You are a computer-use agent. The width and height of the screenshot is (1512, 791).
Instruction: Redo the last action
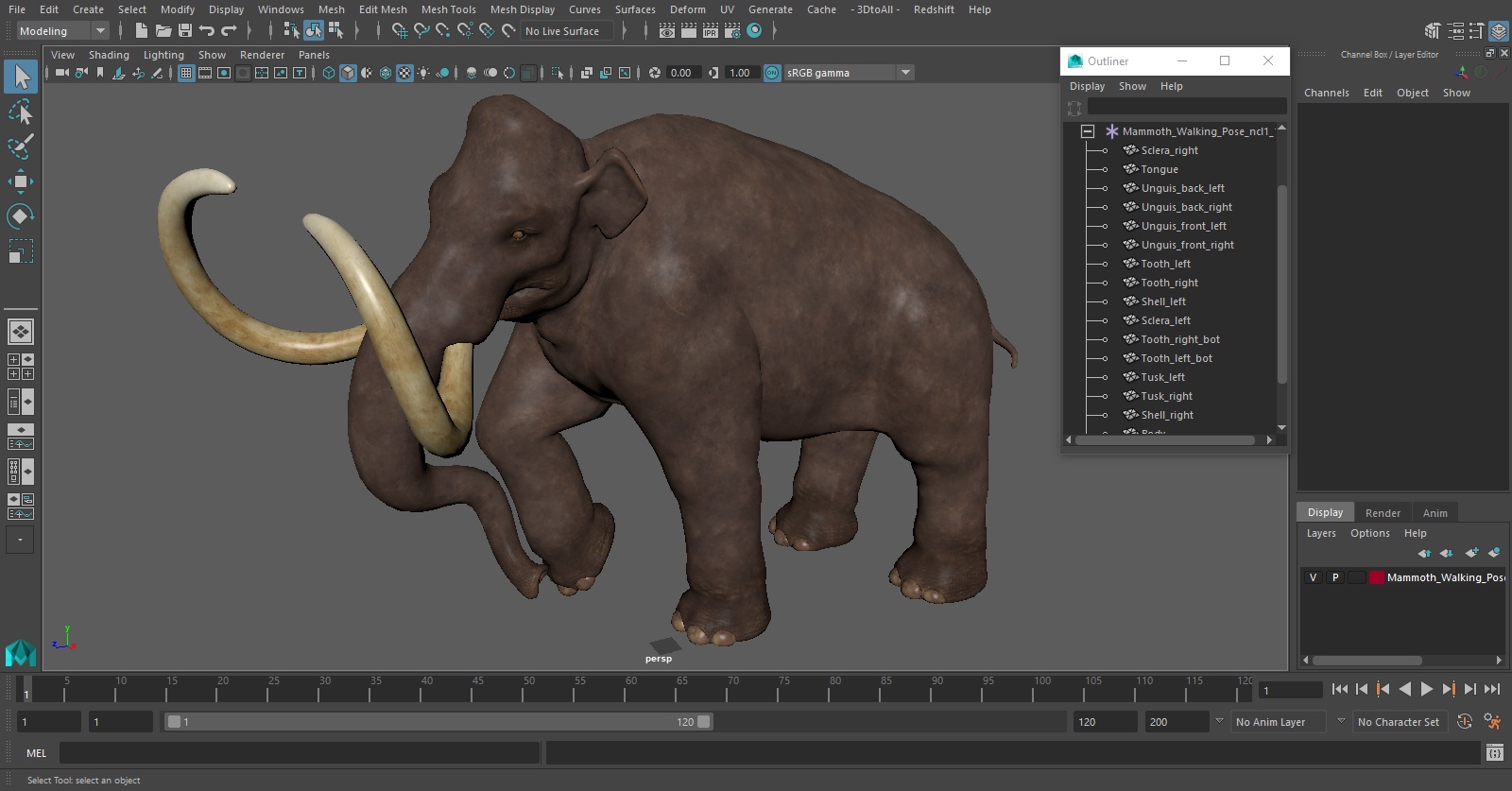pos(229,31)
